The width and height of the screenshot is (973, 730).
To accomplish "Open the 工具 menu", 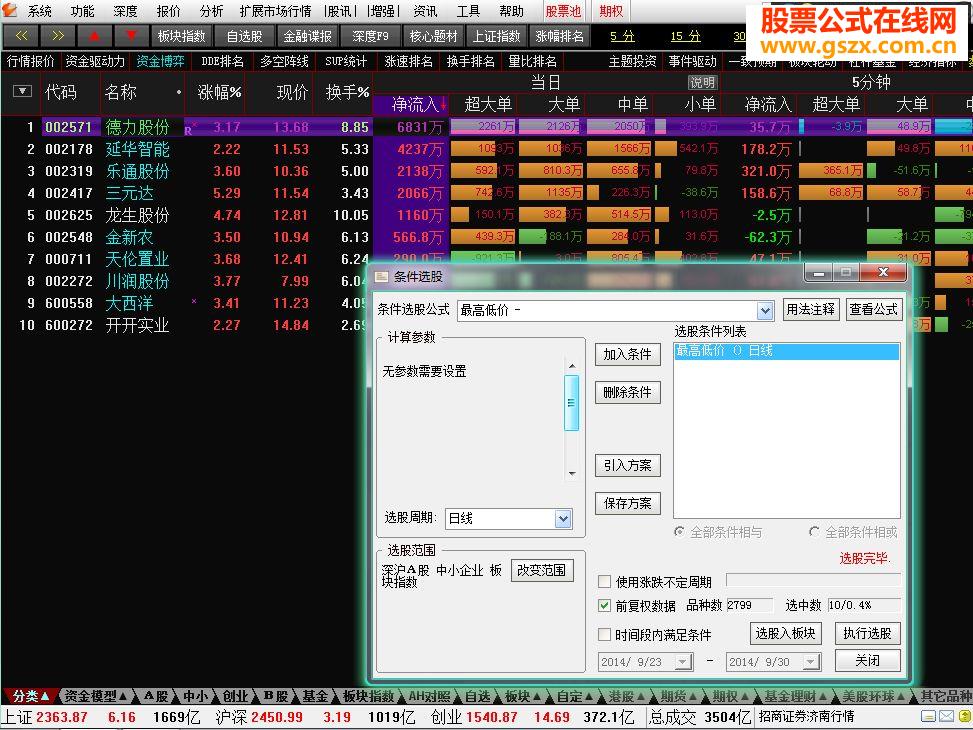I will 469,11.
